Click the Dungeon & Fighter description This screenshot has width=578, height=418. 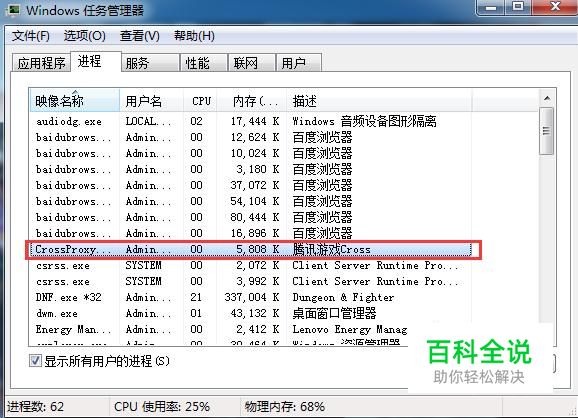343,297
